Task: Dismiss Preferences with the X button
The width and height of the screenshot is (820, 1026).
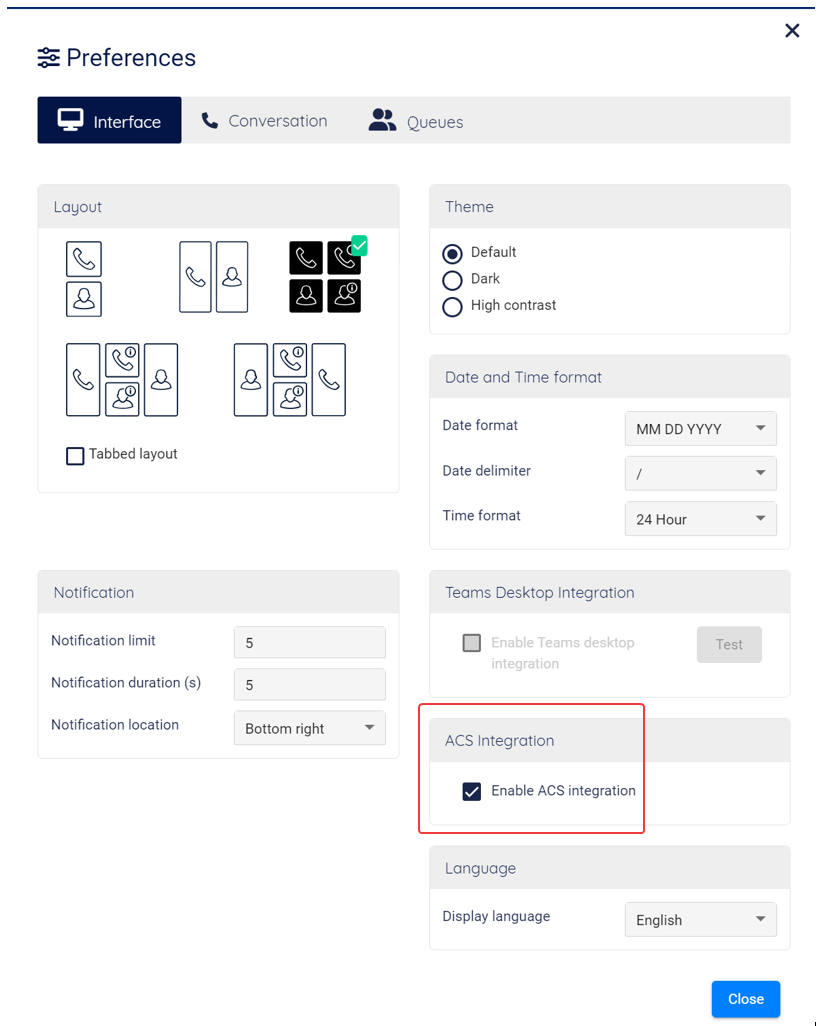Action: [x=792, y=31]
